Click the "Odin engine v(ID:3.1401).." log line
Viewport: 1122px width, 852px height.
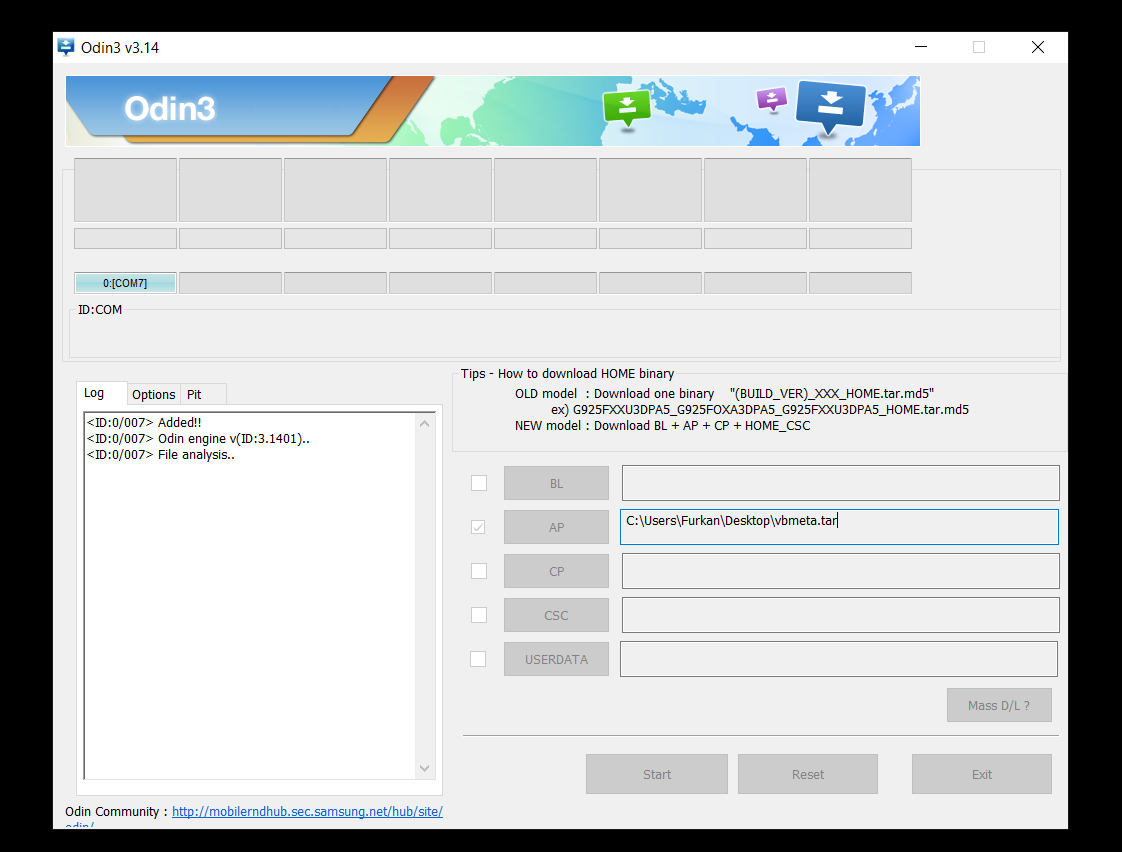pyautogui.click(x=198, y=439)
